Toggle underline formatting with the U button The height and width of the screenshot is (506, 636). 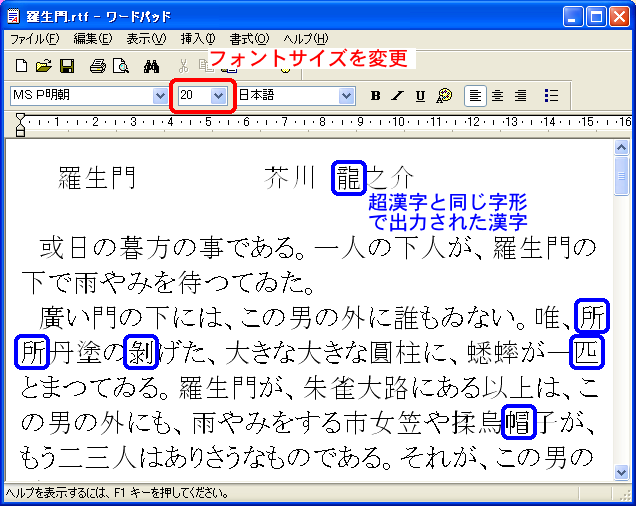pos(420,96)
